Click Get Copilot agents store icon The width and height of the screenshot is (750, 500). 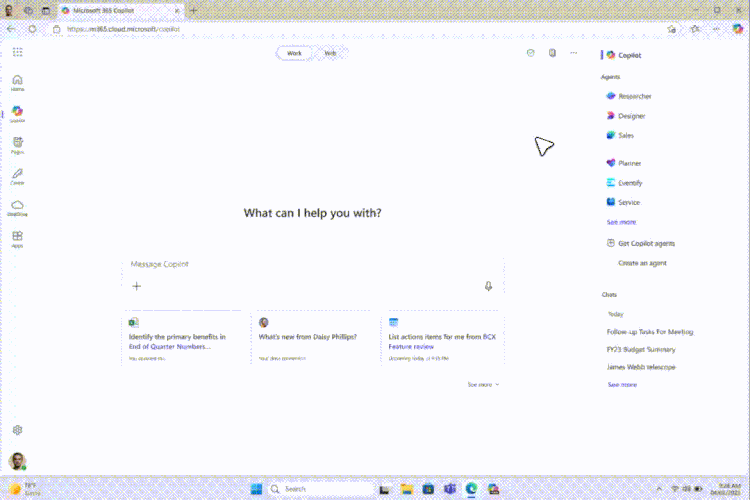pos(611,243)
